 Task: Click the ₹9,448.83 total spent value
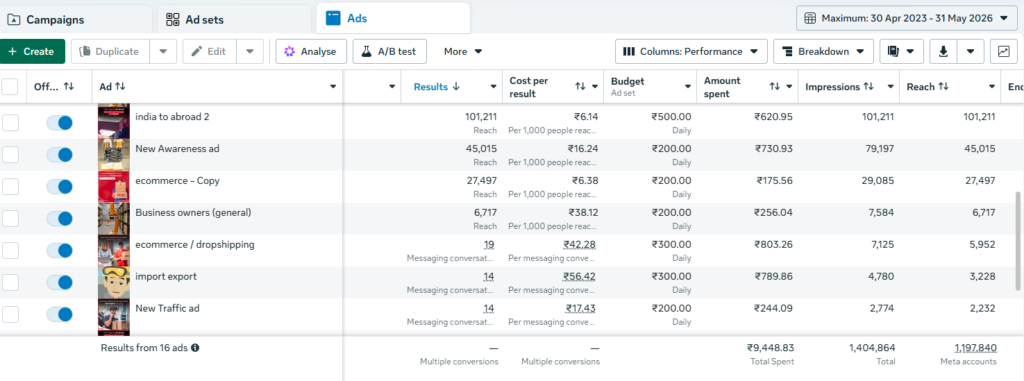(770, 348)
